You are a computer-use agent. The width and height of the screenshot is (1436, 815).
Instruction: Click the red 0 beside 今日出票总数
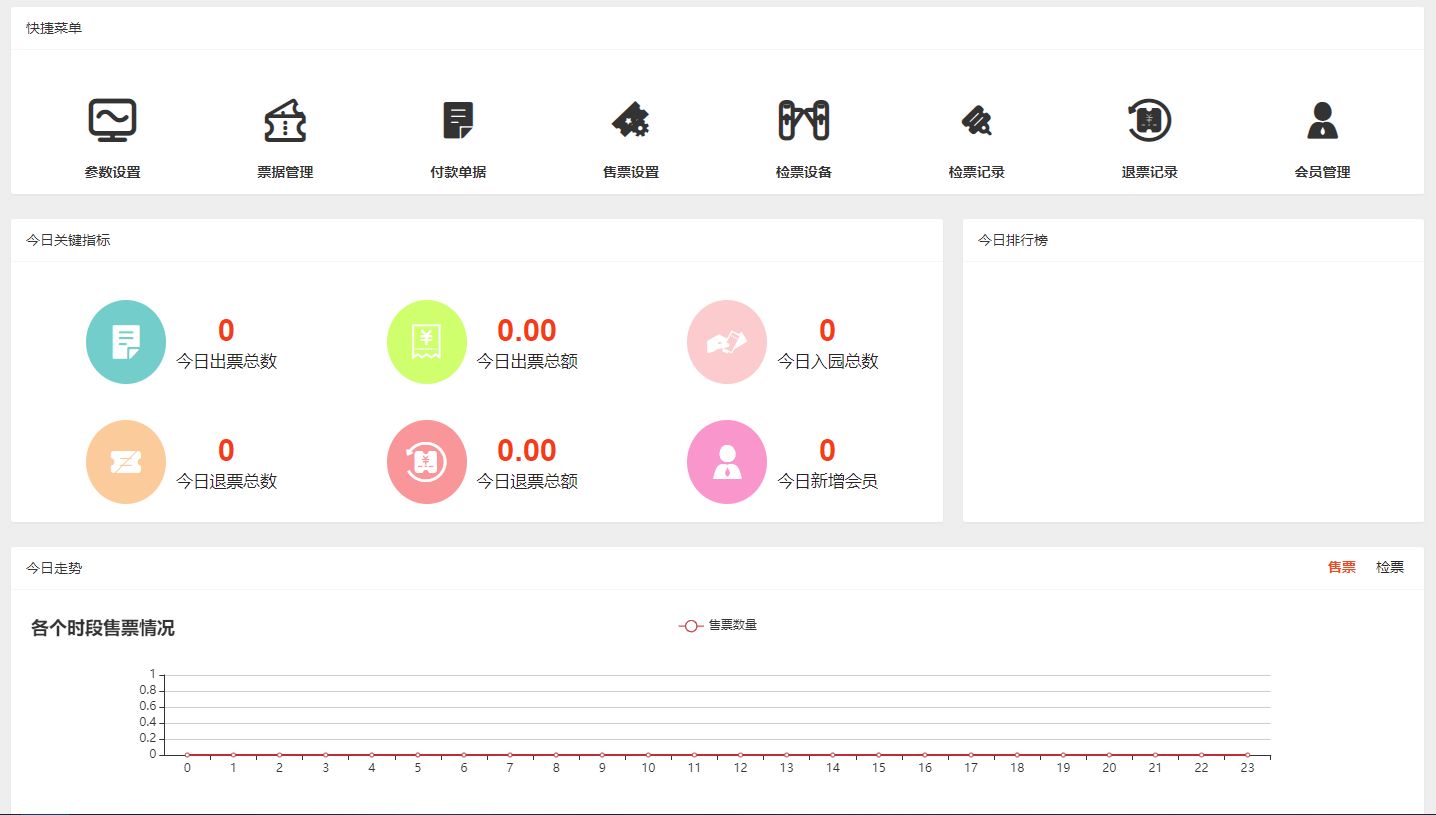click(225, 330)
